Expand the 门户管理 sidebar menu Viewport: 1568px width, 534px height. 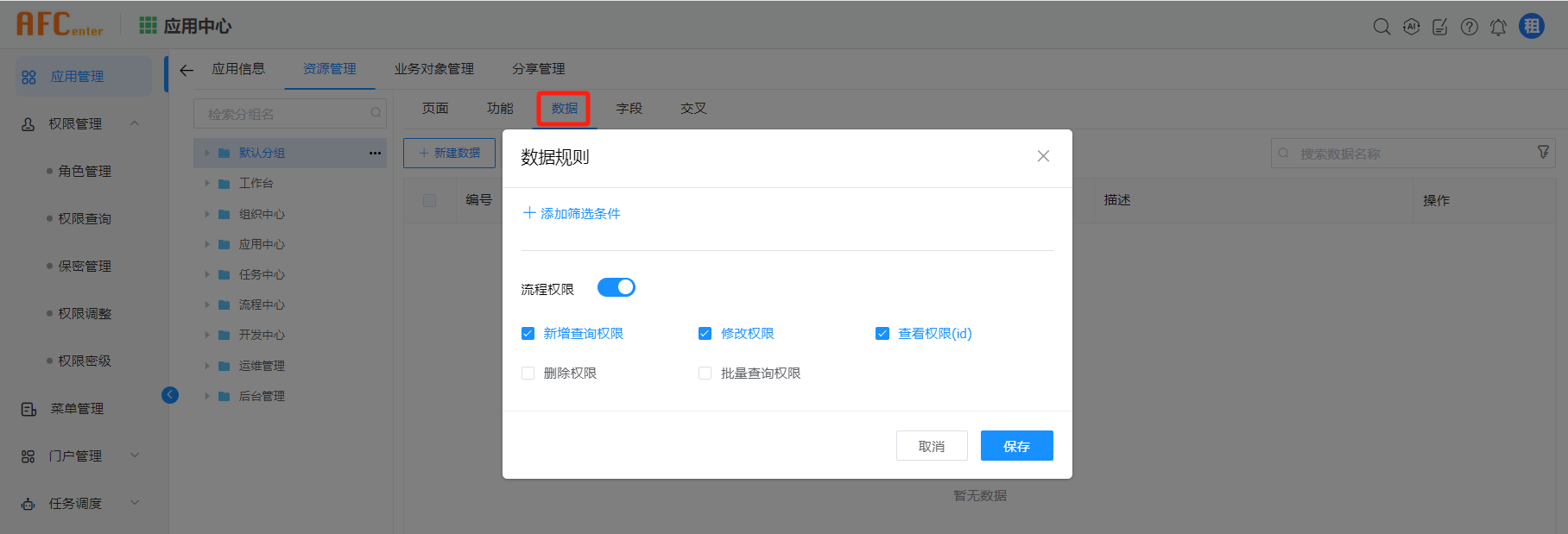(135, 455)
